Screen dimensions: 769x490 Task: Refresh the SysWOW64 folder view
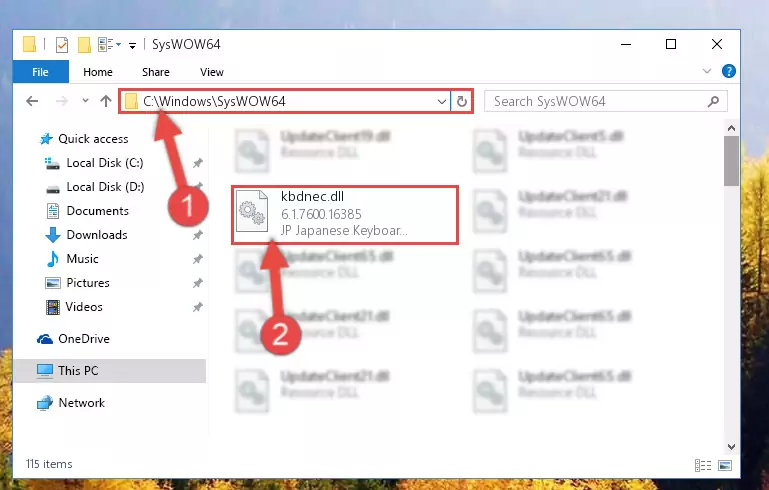click(x=461, y=102)
